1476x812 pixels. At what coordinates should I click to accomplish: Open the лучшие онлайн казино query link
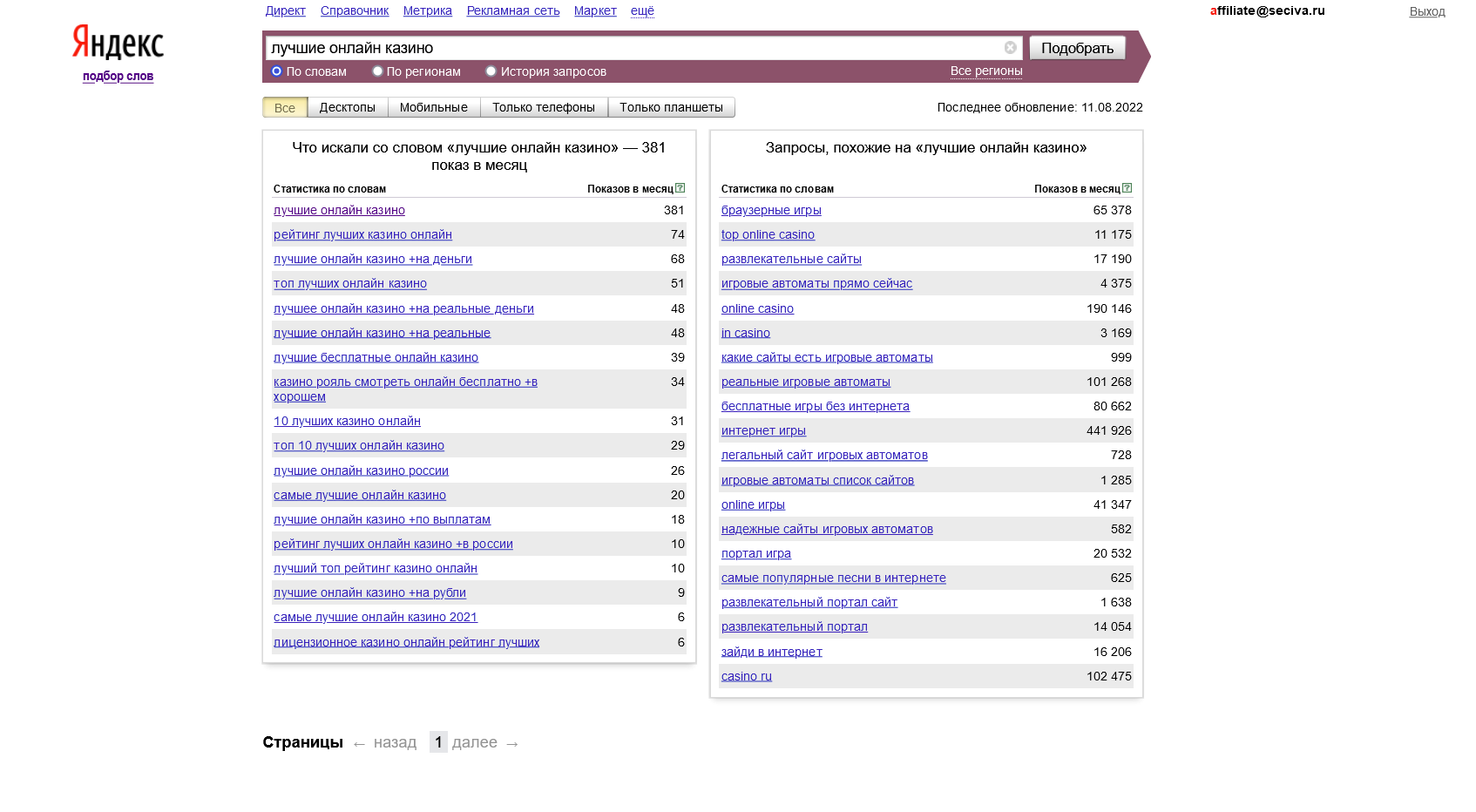click(x=339, y=210)
